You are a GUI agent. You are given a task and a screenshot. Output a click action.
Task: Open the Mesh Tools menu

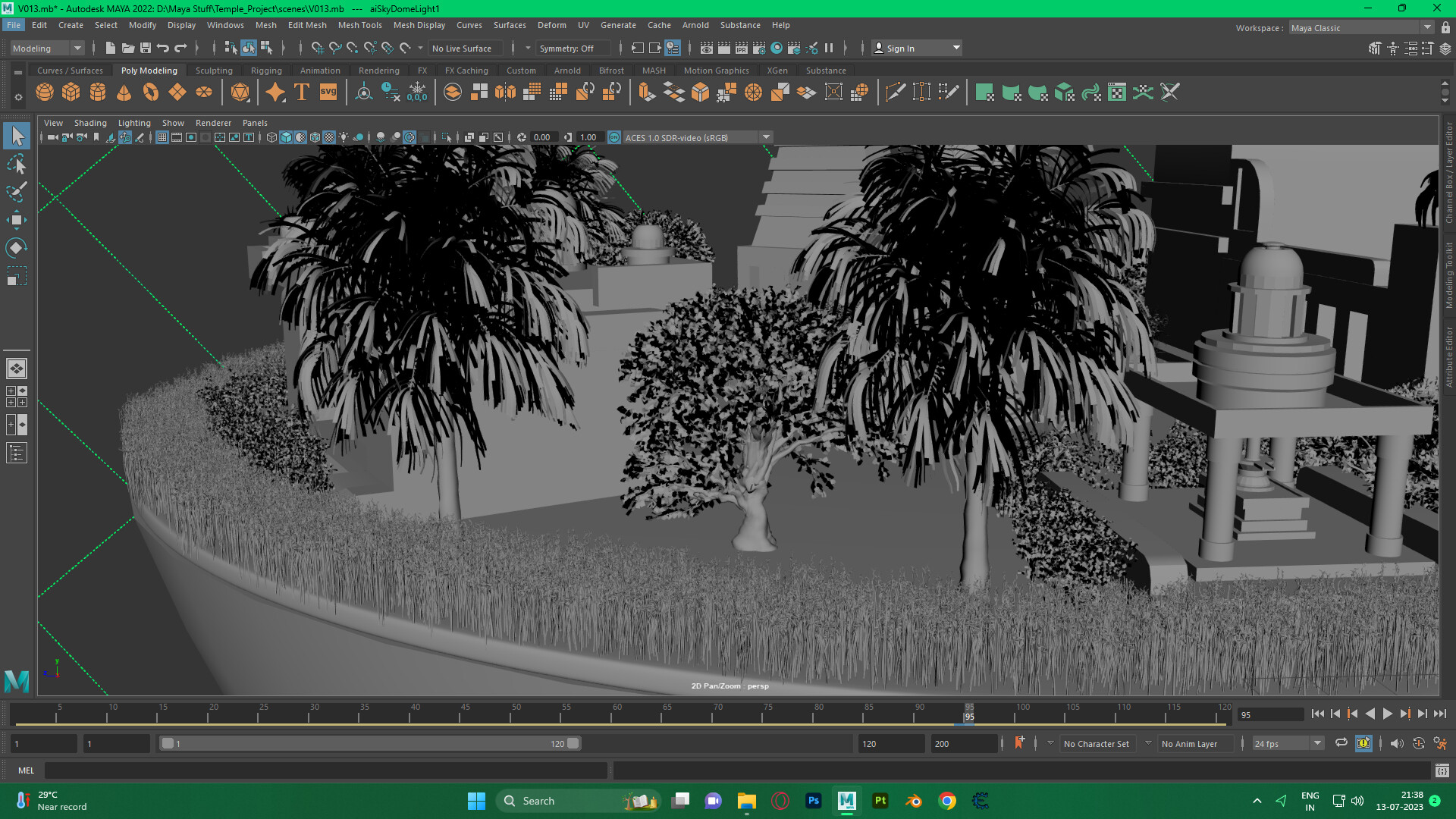[x=359, y=25]
